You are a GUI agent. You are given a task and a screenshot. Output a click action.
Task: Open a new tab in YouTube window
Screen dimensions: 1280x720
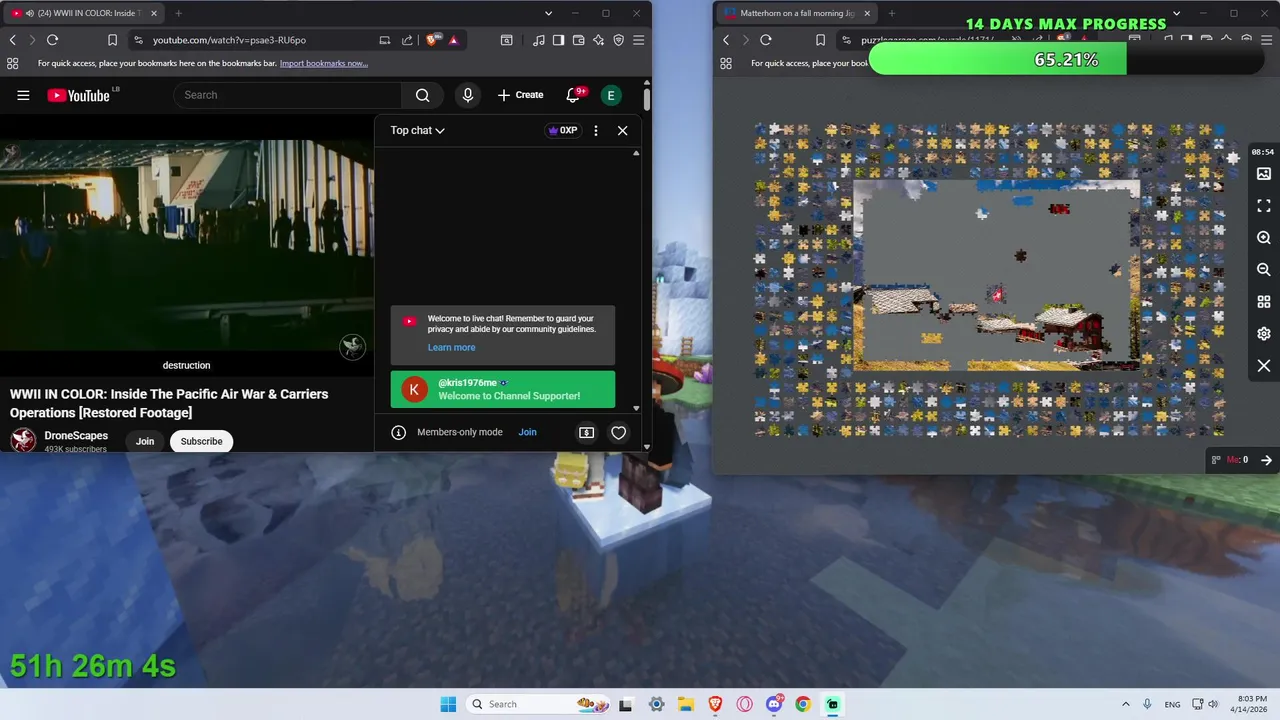click(178, 13)
